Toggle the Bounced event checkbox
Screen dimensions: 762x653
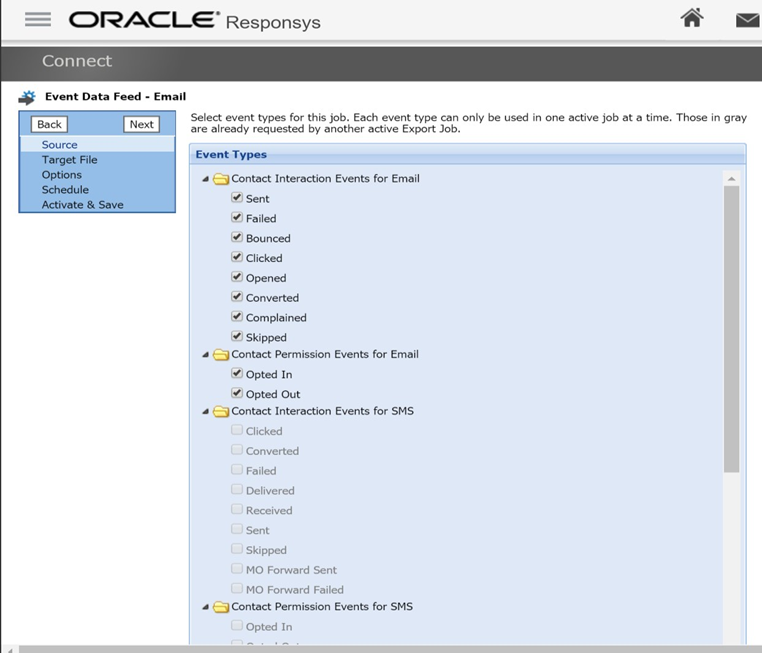237,238
